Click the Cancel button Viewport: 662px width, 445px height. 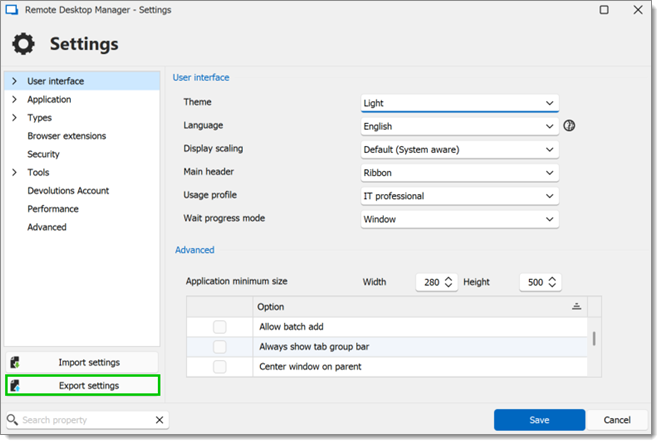tap(617, 420)
